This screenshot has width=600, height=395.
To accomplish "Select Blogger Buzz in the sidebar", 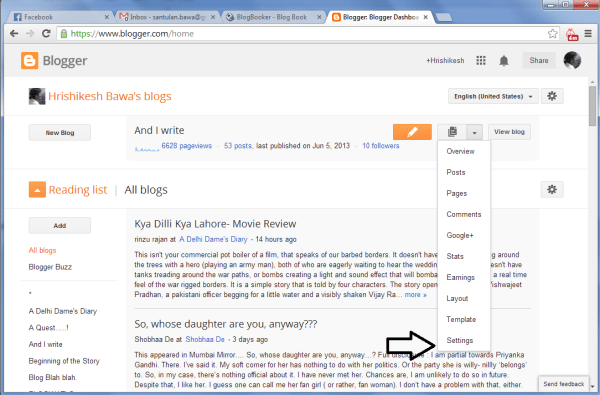I will [50, 267].
